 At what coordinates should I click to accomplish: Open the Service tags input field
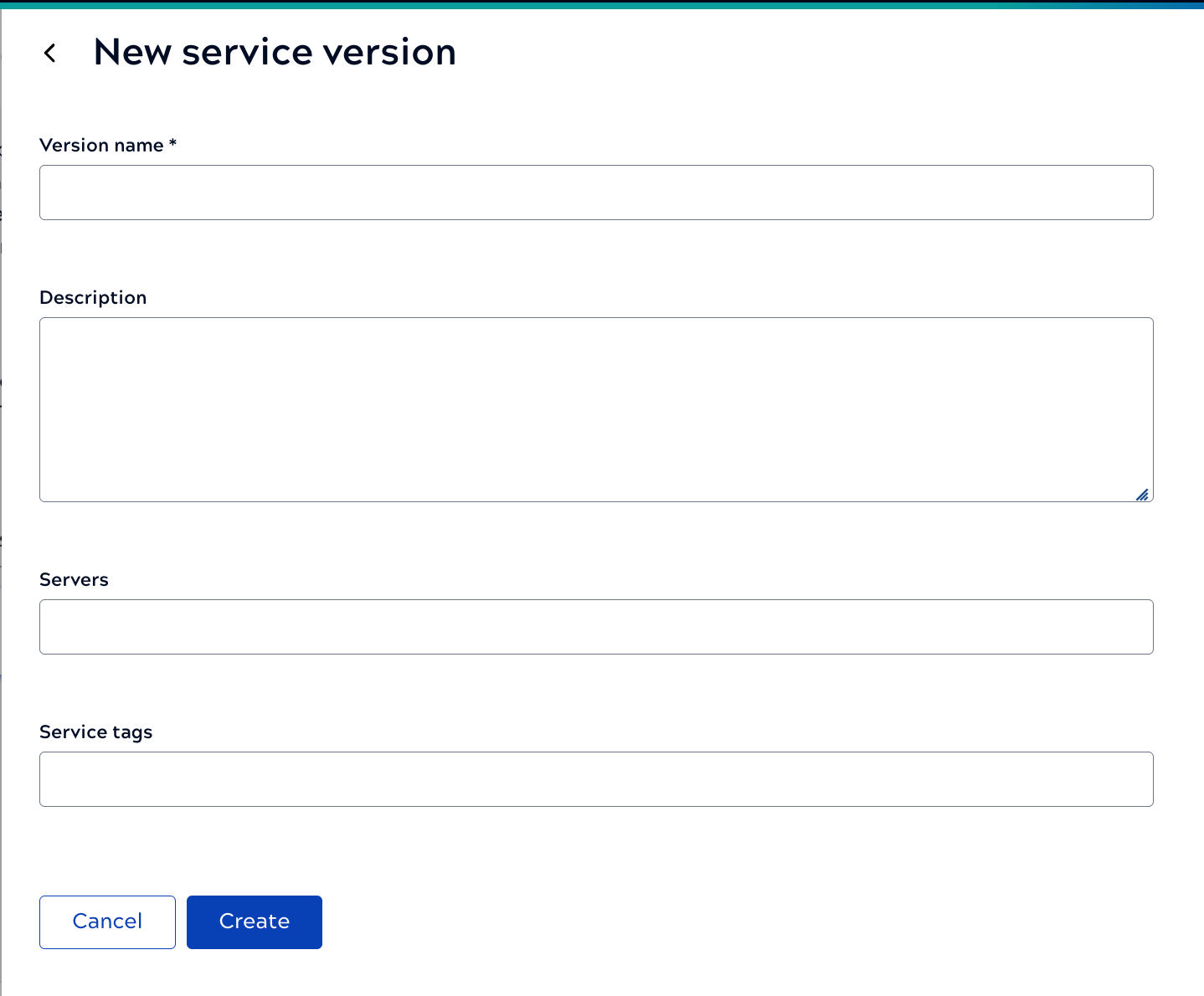(596, 779)
